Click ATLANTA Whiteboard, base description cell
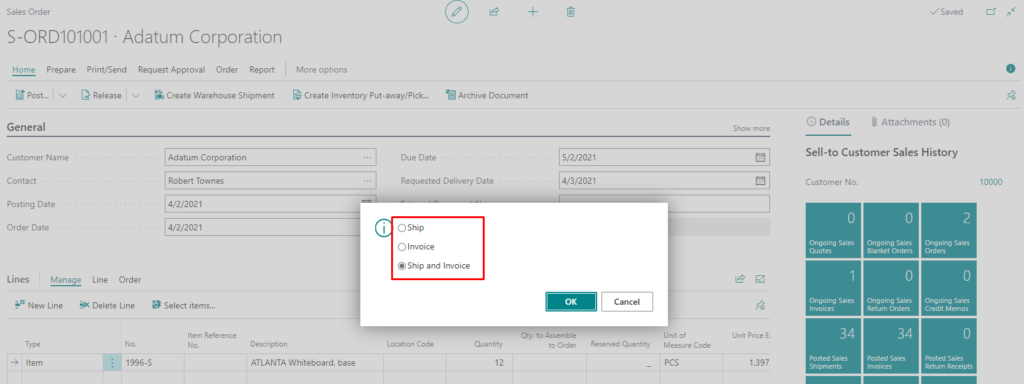The image size is (1024, 384). point(315,362)
